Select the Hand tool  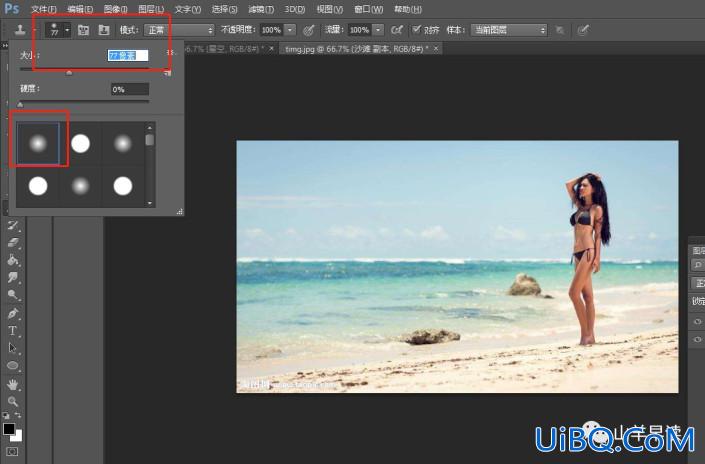13,384
